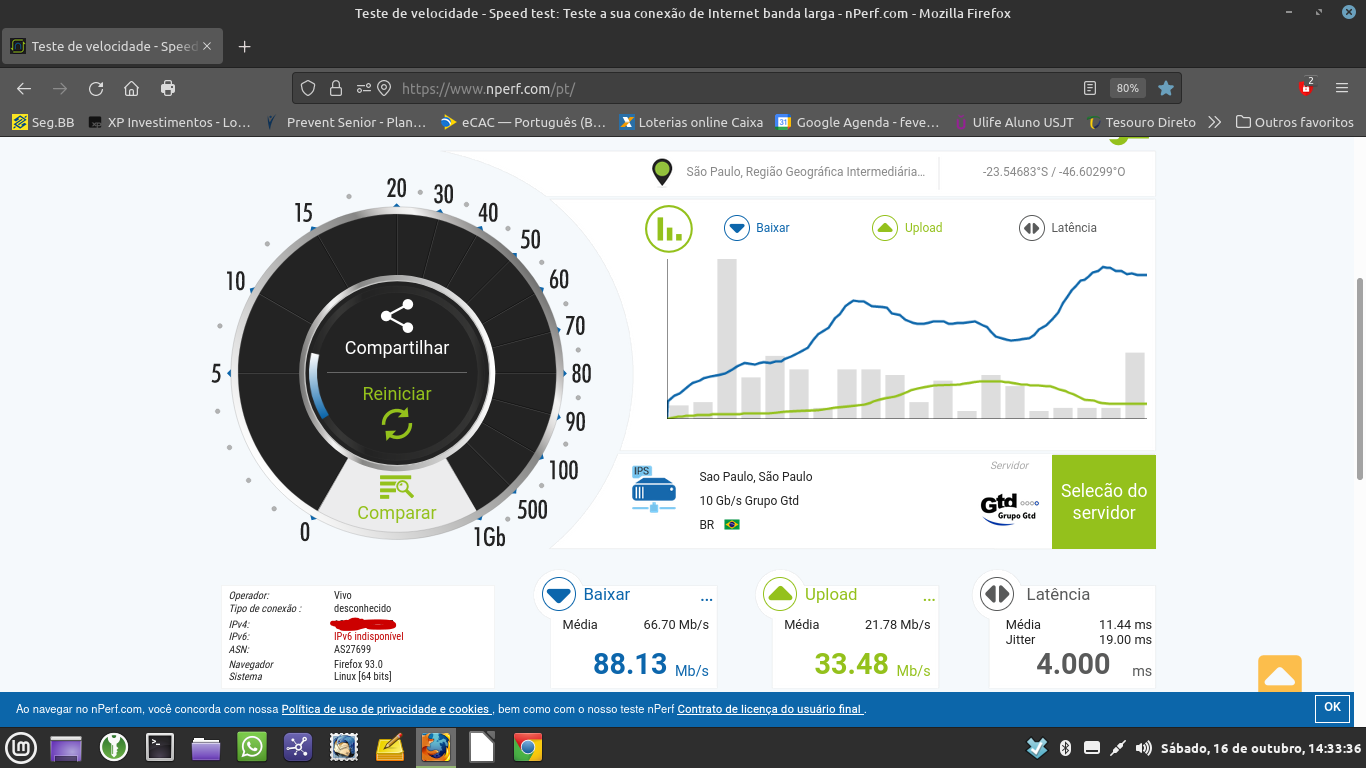Open XP Investimentos bookmark
Screen dimensions: 1366x768
[x=169, y=122]
